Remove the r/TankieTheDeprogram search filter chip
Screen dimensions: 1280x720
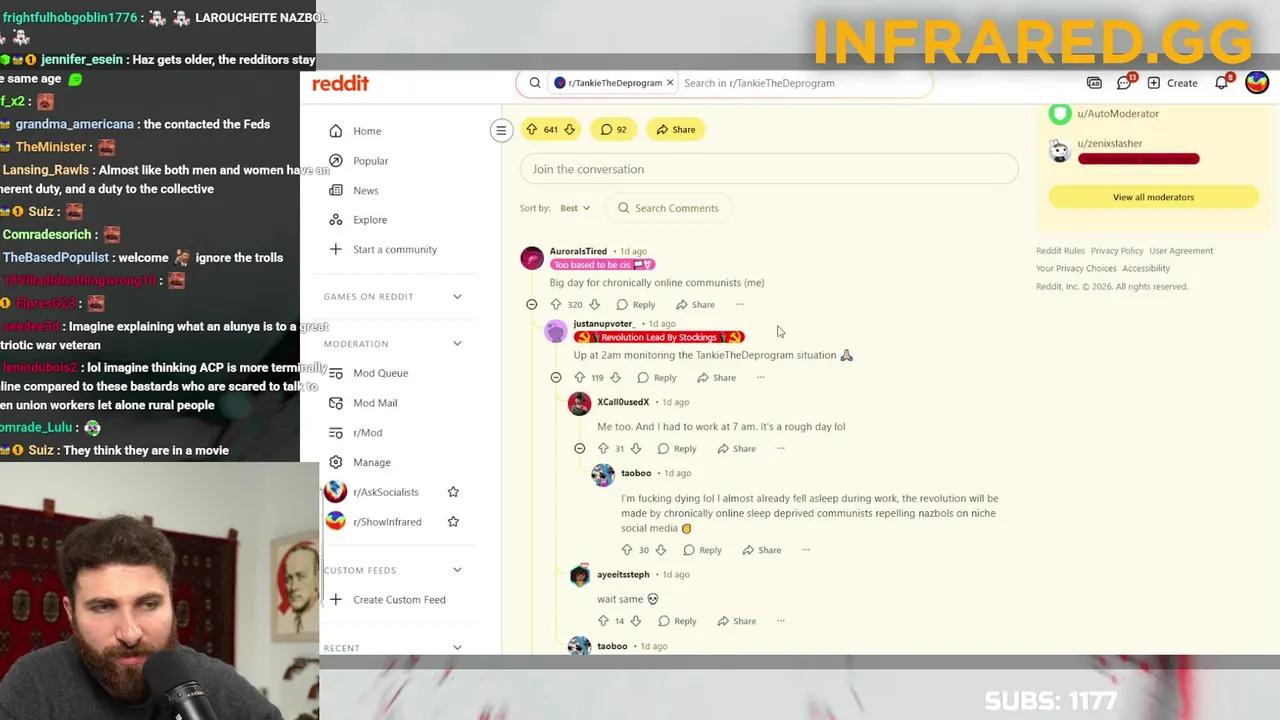click(x=670, y=83)
